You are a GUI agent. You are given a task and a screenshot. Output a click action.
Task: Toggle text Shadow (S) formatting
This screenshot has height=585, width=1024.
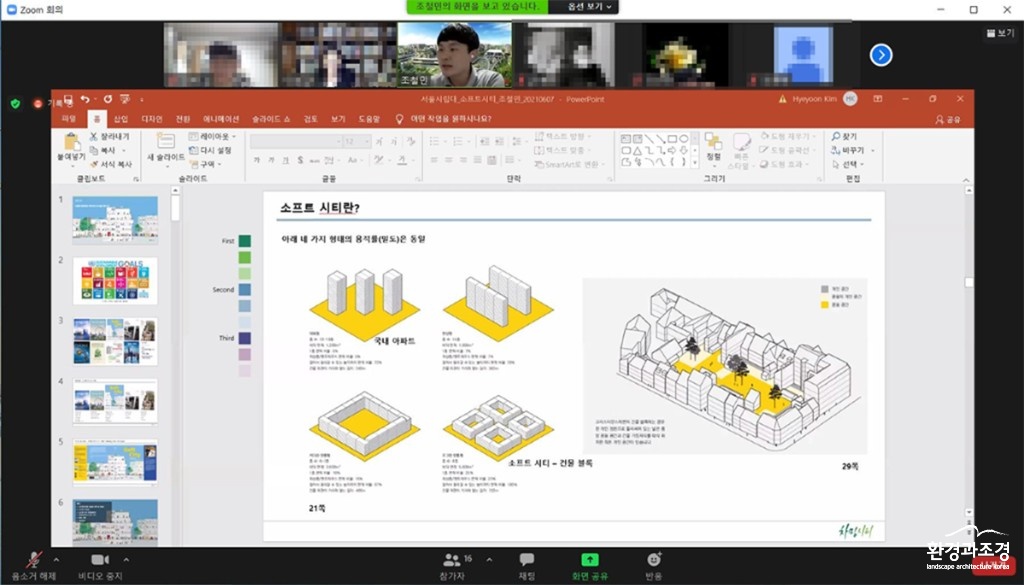click(x=300, y=160)
